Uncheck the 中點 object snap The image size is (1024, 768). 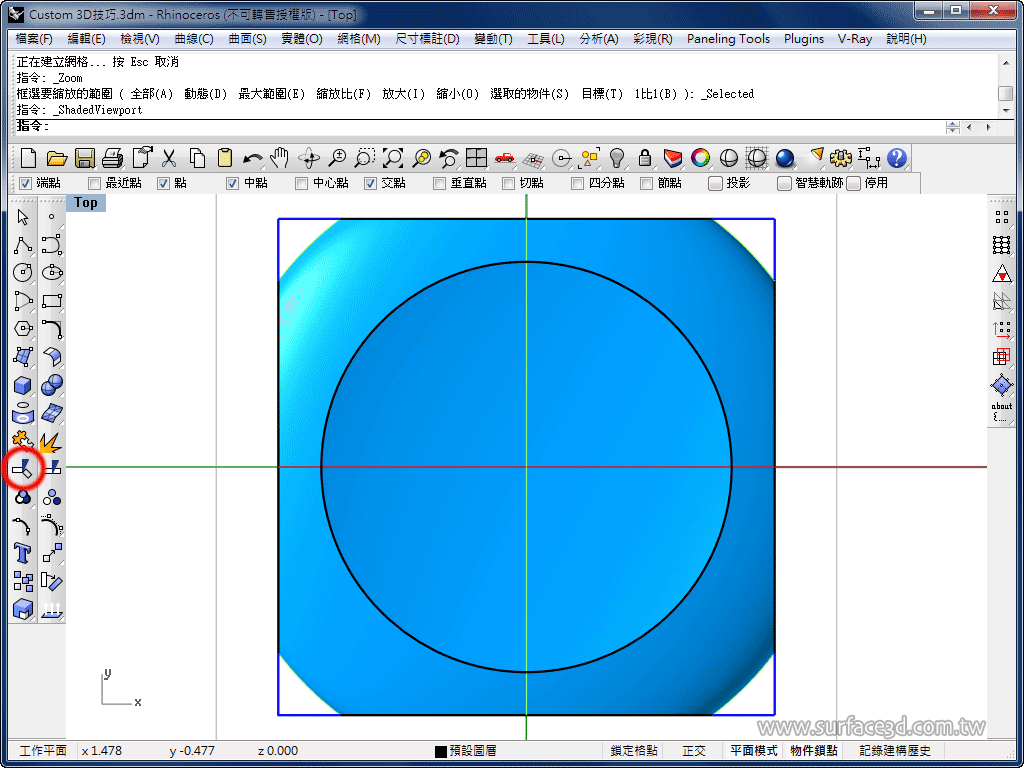pos(232,184)
